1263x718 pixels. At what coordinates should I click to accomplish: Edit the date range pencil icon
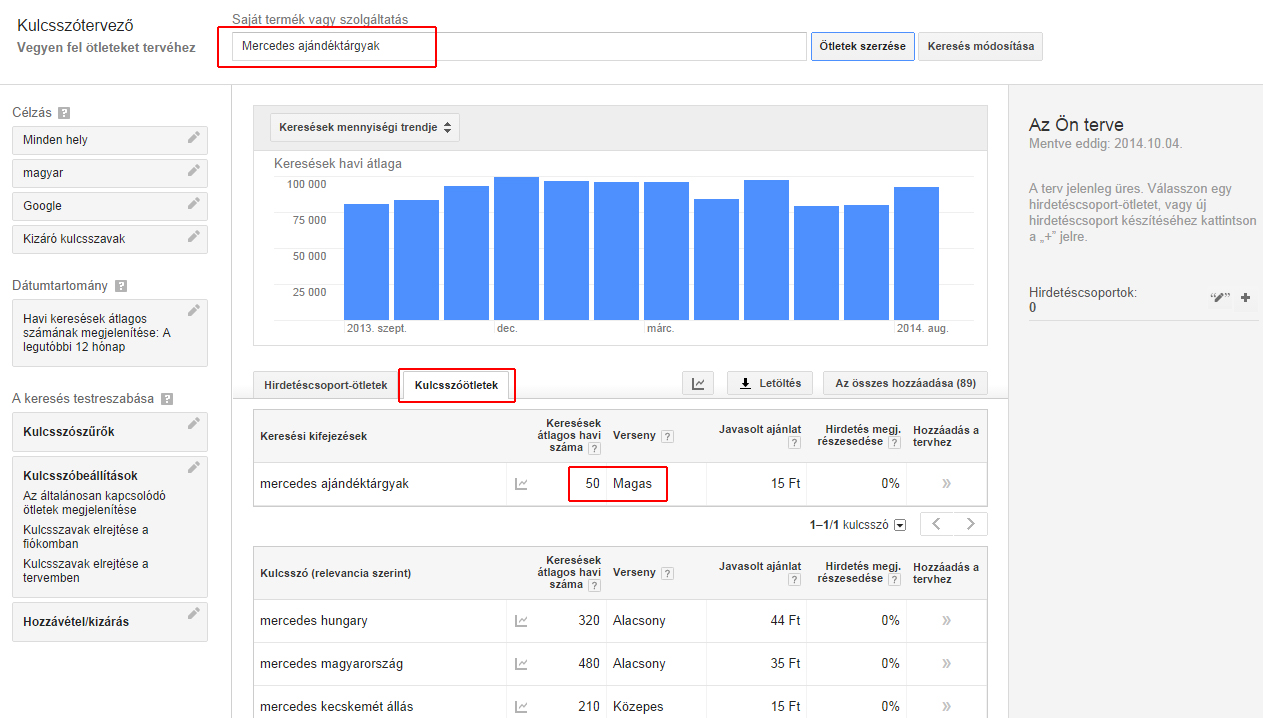click(194, 311)
